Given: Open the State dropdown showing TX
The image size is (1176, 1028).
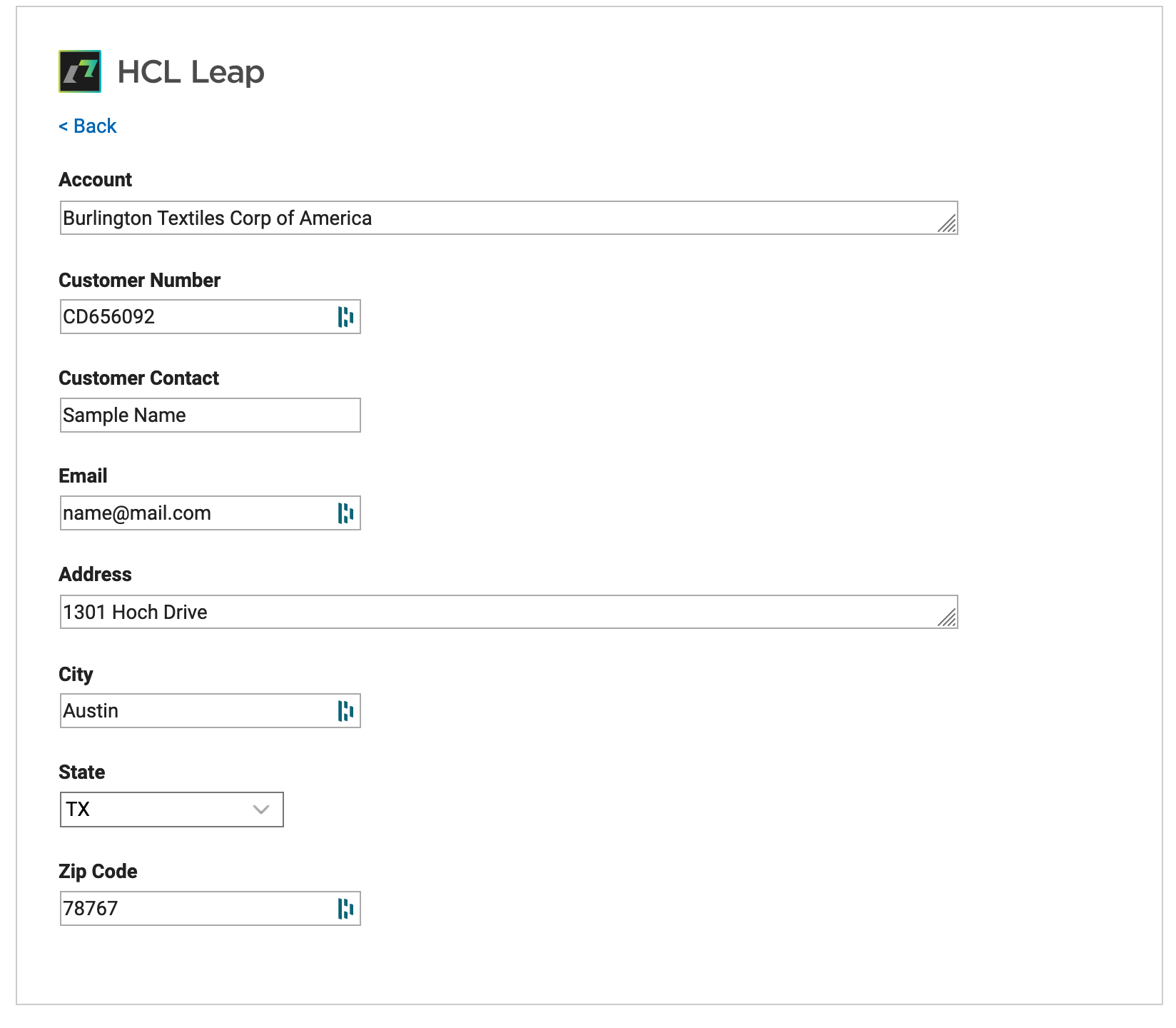Looking at the screenshot, I should point(172,810).
